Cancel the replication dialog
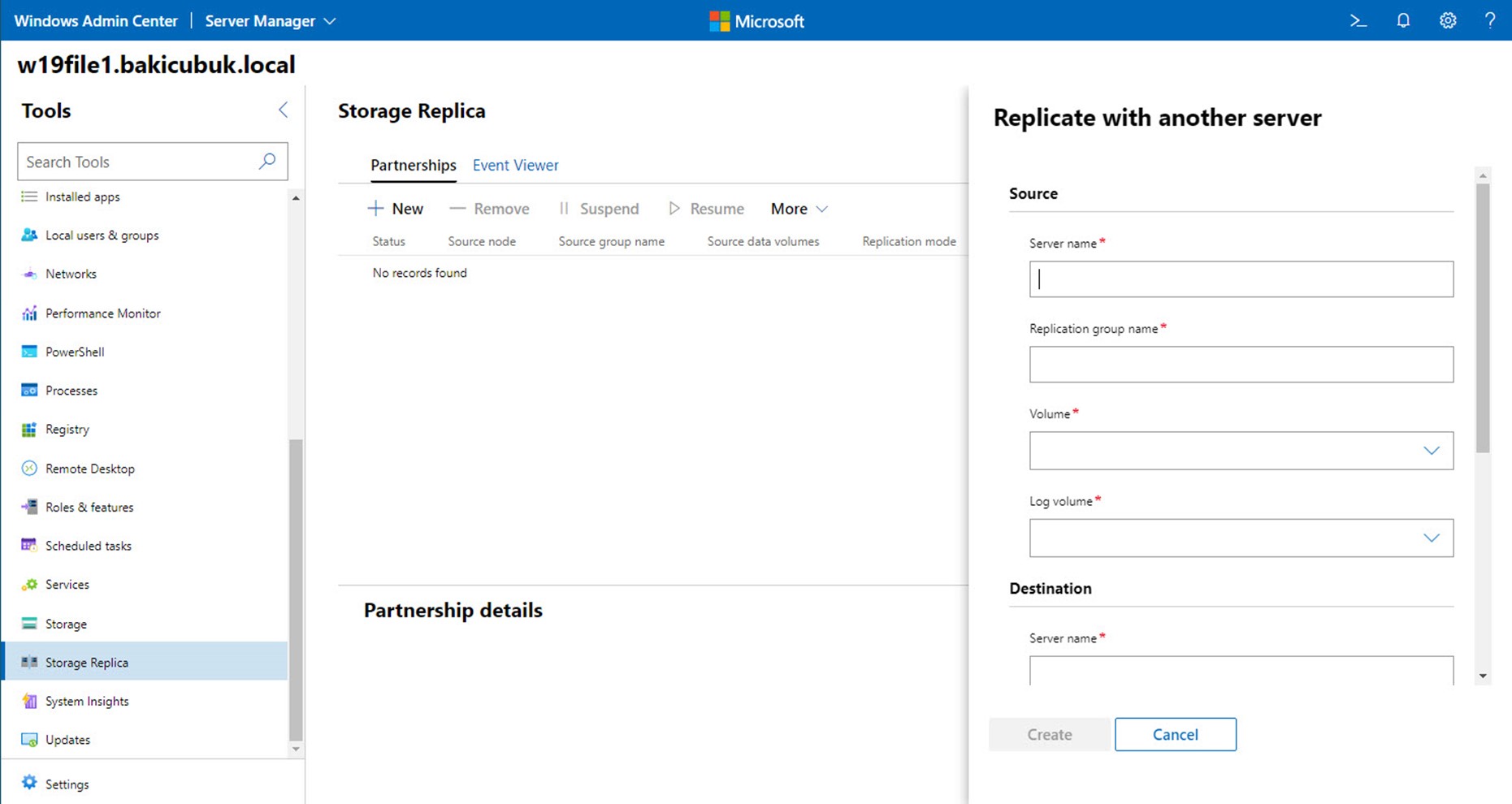Screen dimensions: 1512x804 [1175, 734]
